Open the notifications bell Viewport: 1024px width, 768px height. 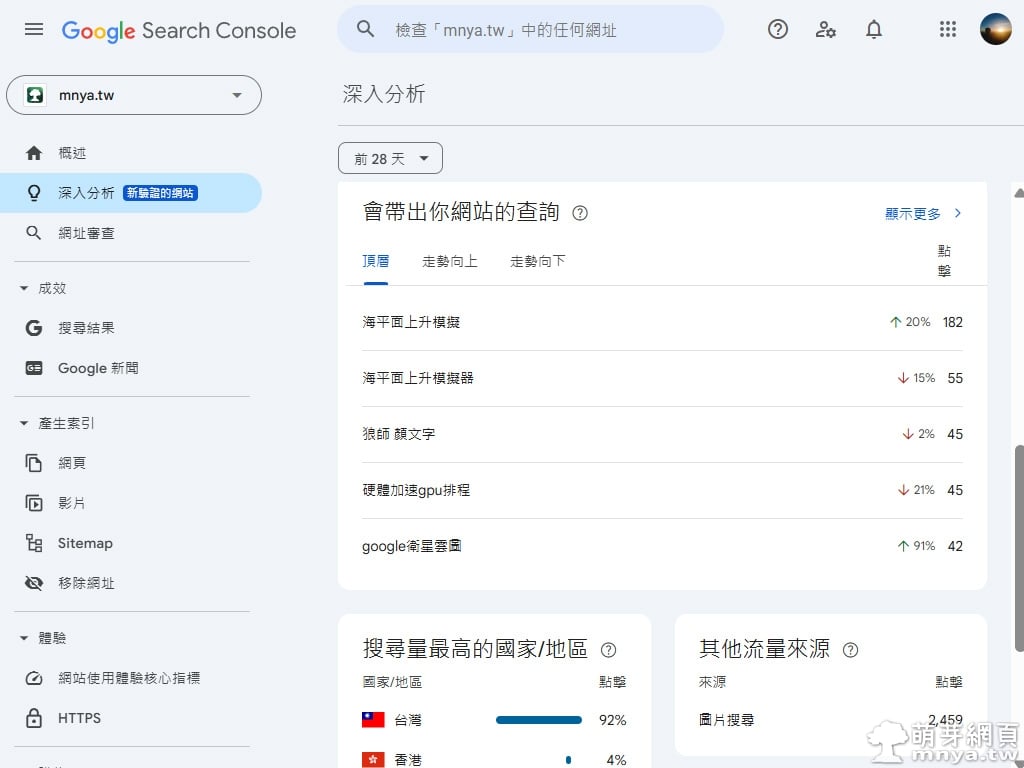(874, 30)
